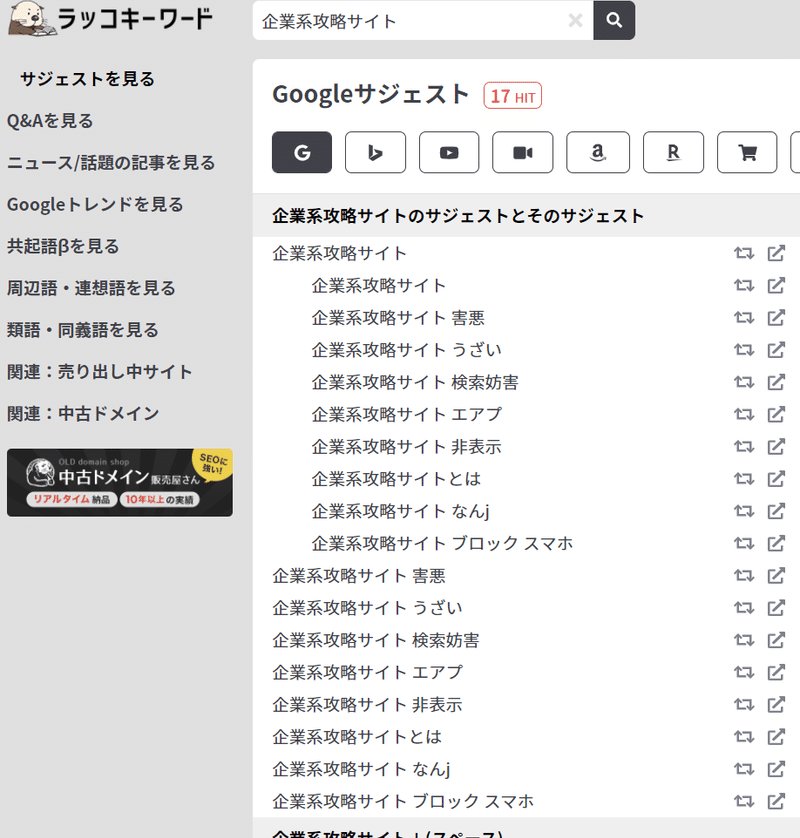Open external link for non-indented ブロック スマホ row

pyautogui.click(x=776, y=802)
